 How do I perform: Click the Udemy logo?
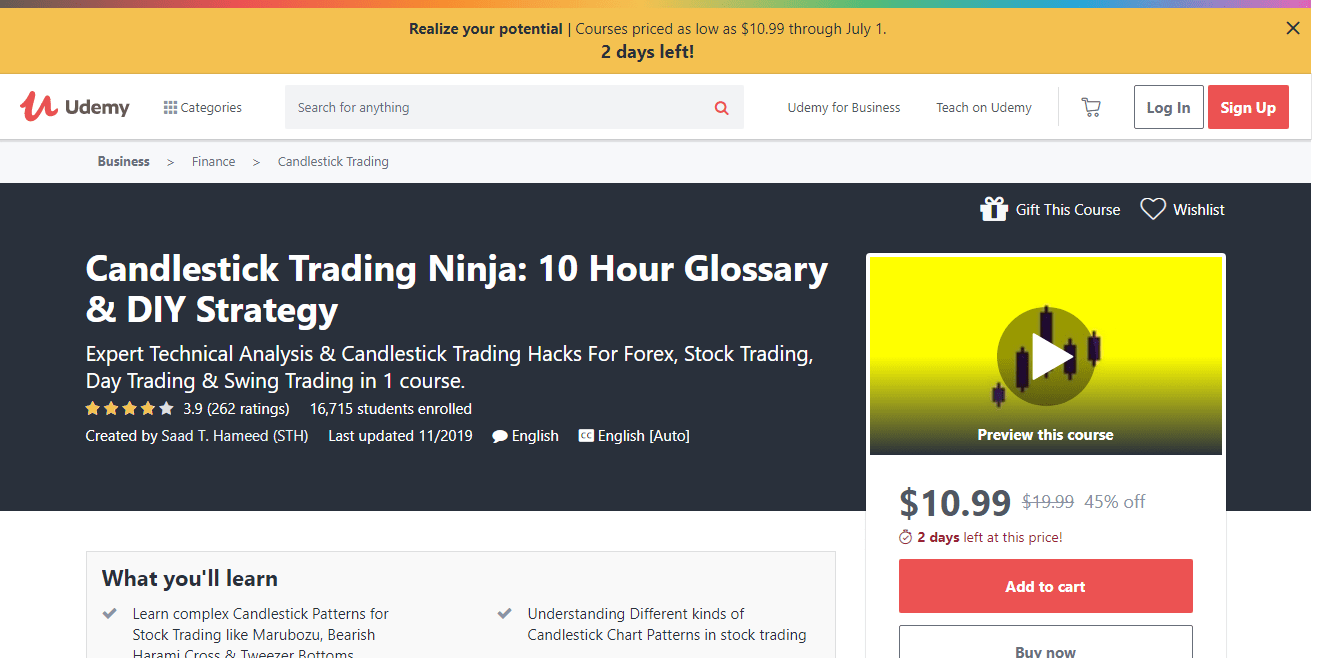coord(75,107)
